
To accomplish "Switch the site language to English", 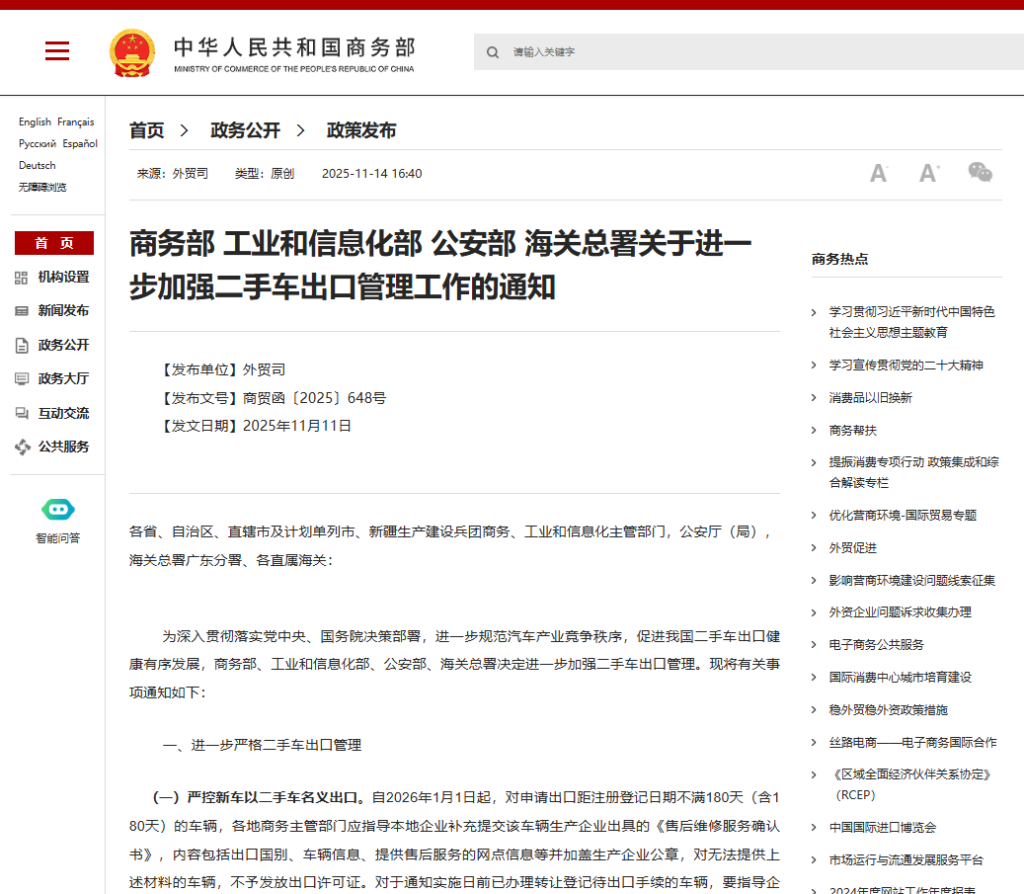I will (35, 122).
